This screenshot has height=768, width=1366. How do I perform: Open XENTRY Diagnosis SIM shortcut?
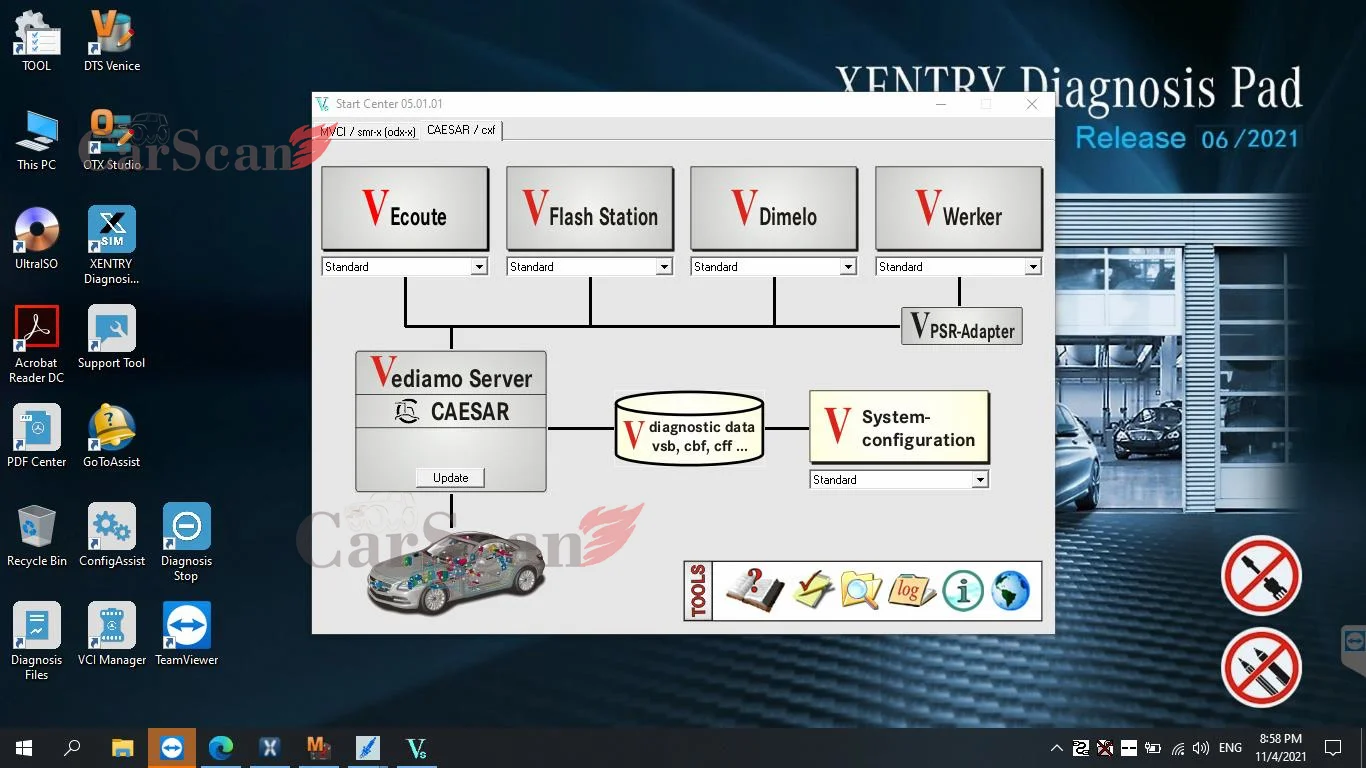click(x=112, y=246)
